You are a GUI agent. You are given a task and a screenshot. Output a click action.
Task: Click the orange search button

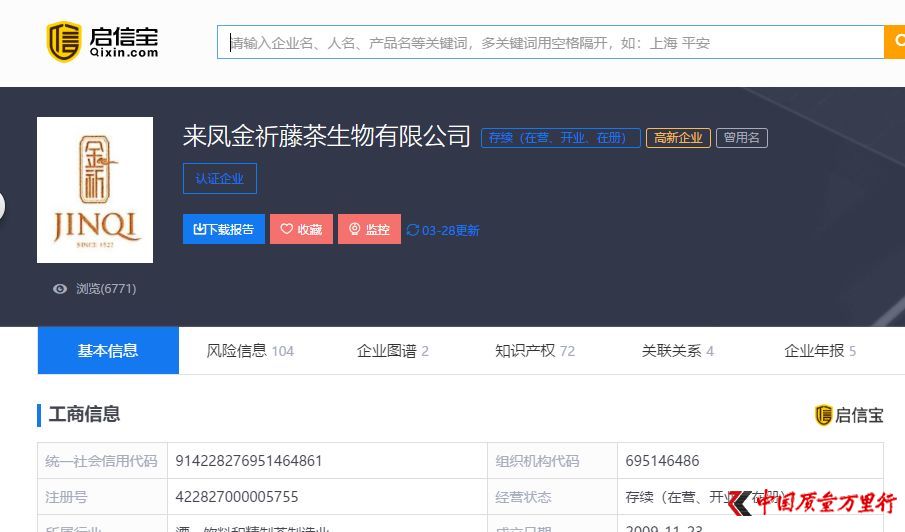pyautogui.click(x=894, y=42)
